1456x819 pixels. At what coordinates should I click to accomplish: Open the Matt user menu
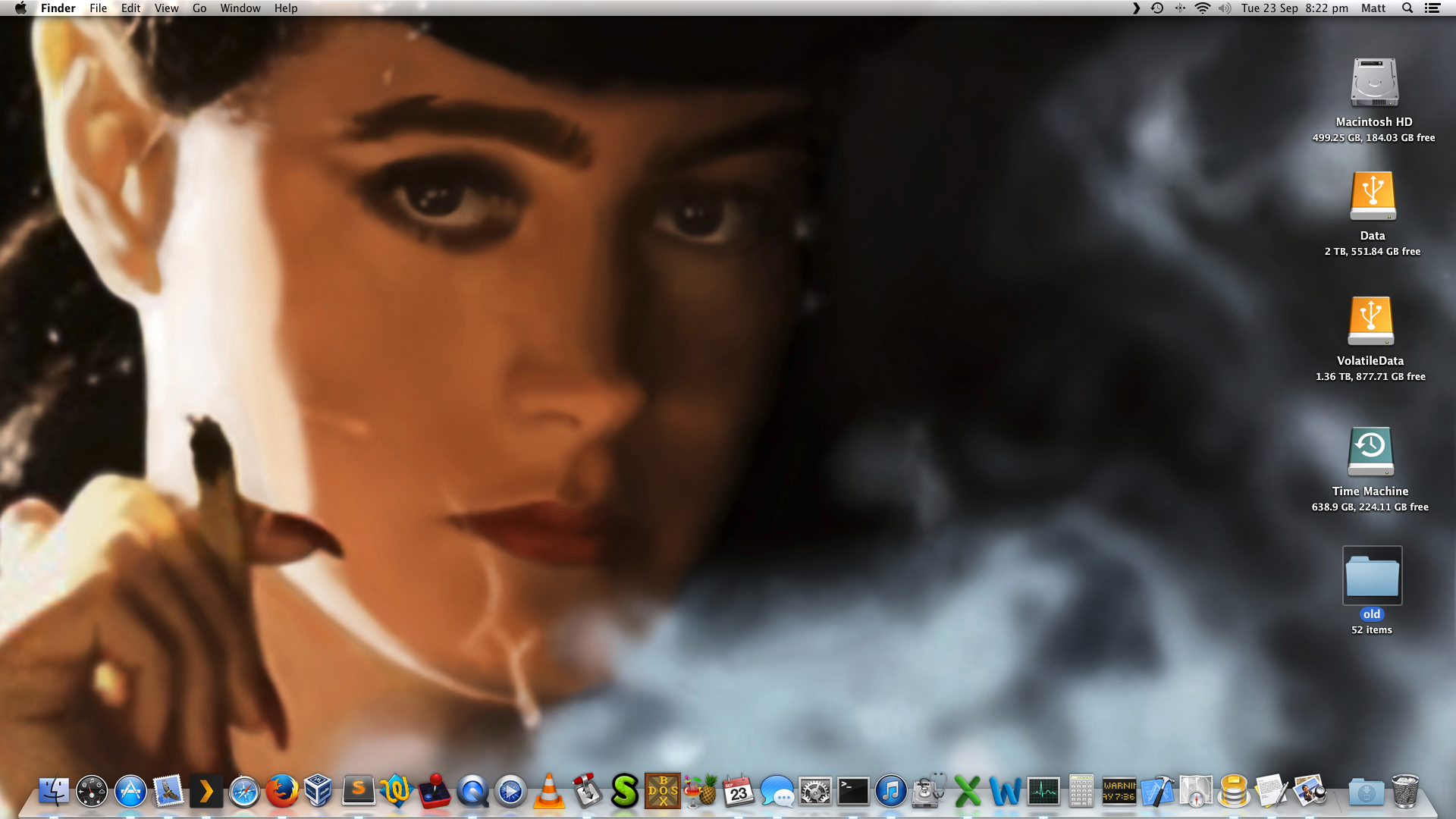pos(1373,8)
